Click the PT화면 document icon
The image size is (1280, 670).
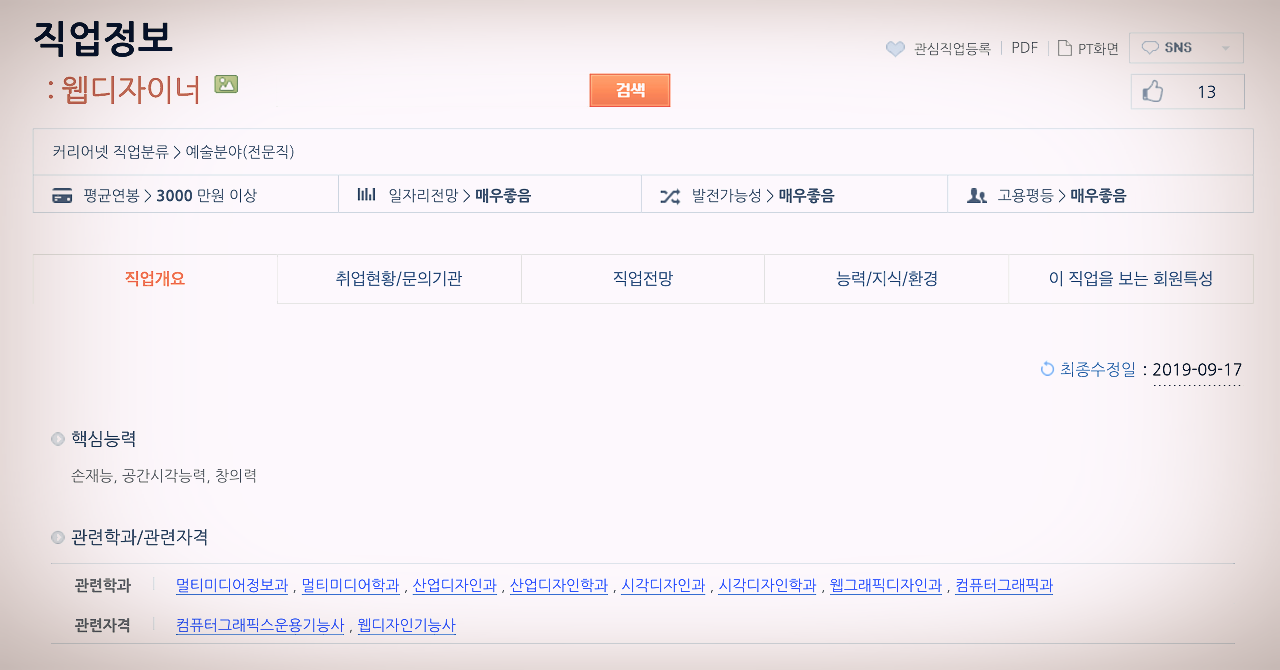[x=1065, y=47]
